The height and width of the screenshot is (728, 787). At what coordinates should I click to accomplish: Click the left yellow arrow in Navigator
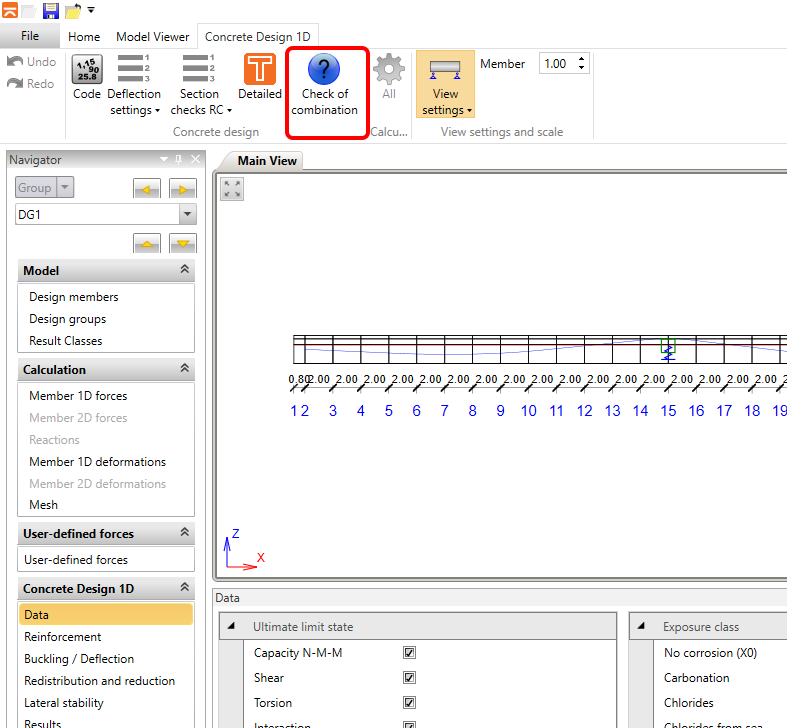click(147, 189)
